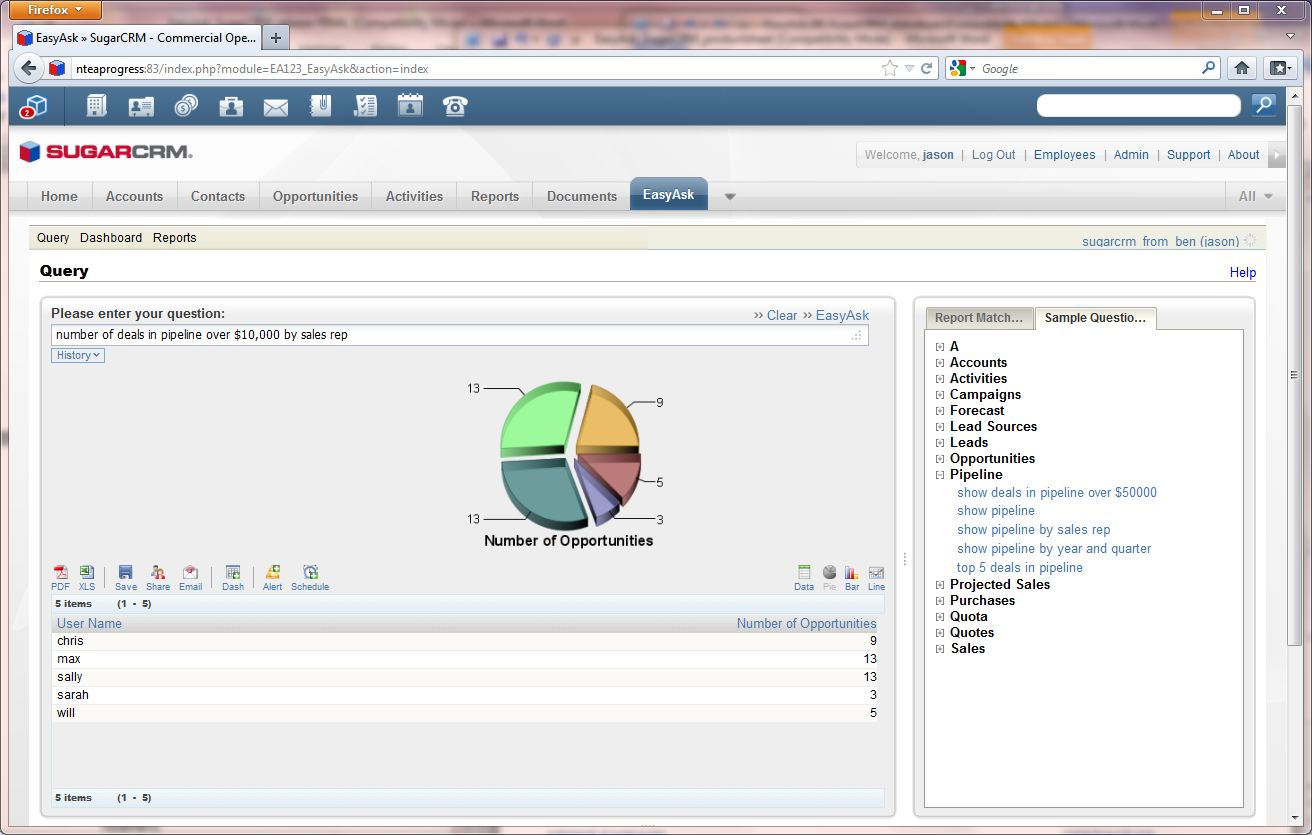Open the Reports item in the EasyAsk submenu
The width and height of the screenshot is (1312, 835).
pyautogui.click(x=175, y=238)
